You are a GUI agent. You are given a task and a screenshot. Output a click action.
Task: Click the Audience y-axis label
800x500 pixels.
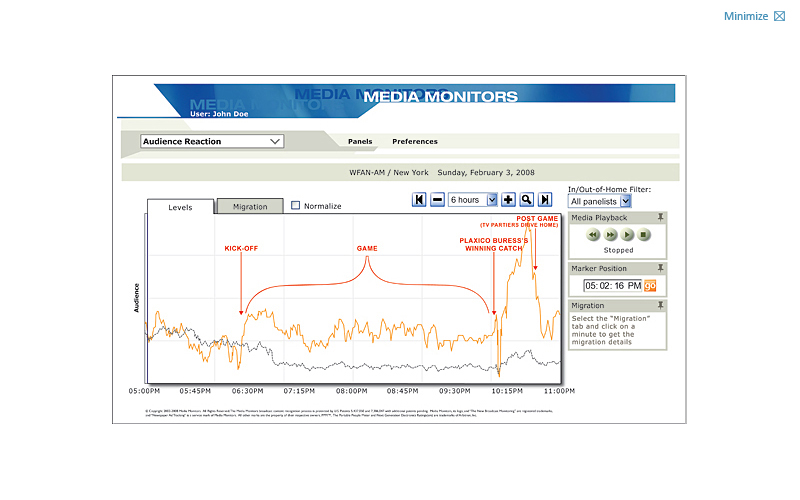[136, 298]
